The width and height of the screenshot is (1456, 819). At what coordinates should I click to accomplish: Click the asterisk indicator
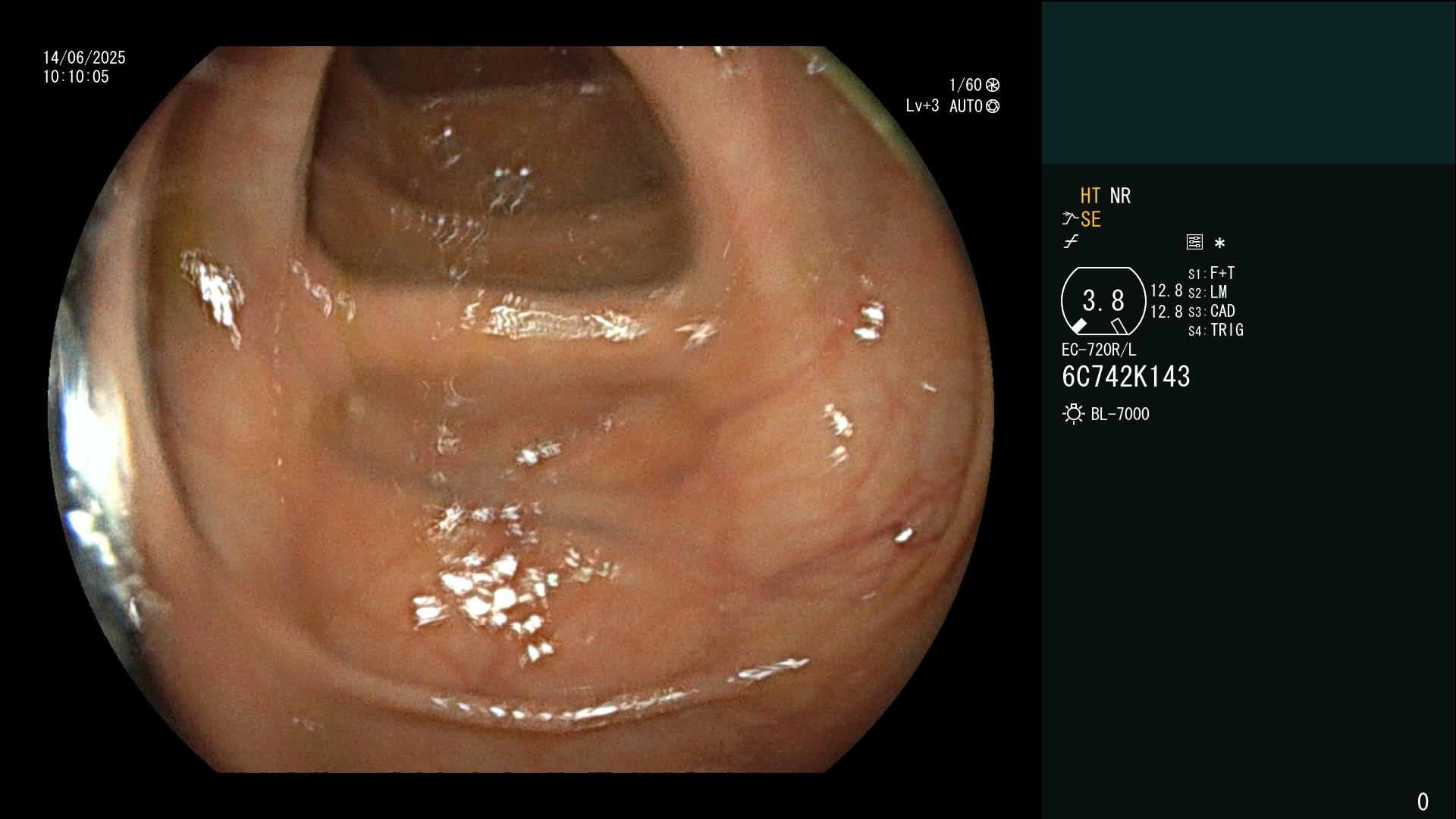click(x=1219, y=243)
